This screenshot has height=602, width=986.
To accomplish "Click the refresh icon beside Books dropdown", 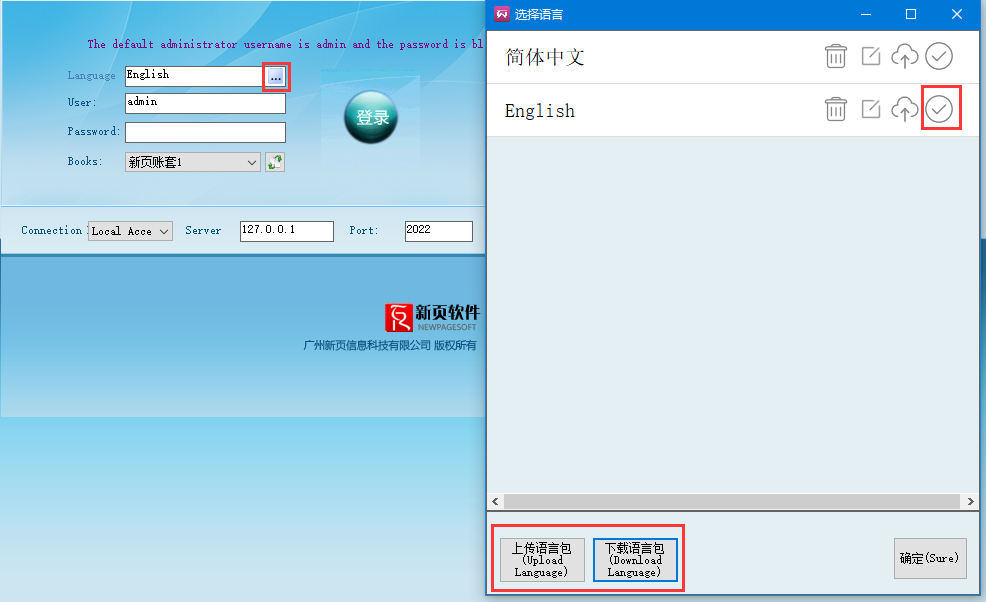I will click(x=275, y=162).
